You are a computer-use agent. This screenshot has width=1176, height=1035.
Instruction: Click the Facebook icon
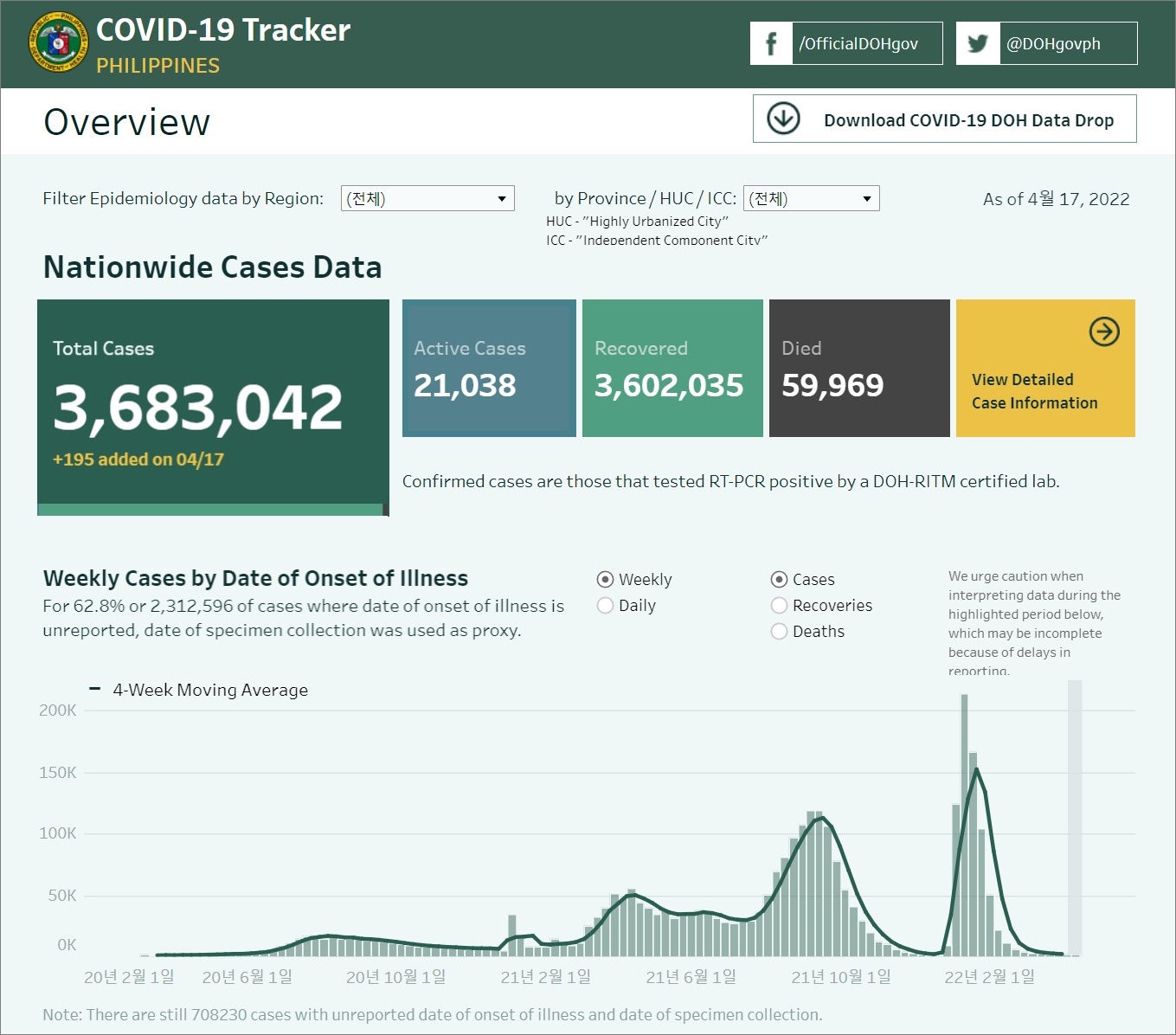(771, 43)
